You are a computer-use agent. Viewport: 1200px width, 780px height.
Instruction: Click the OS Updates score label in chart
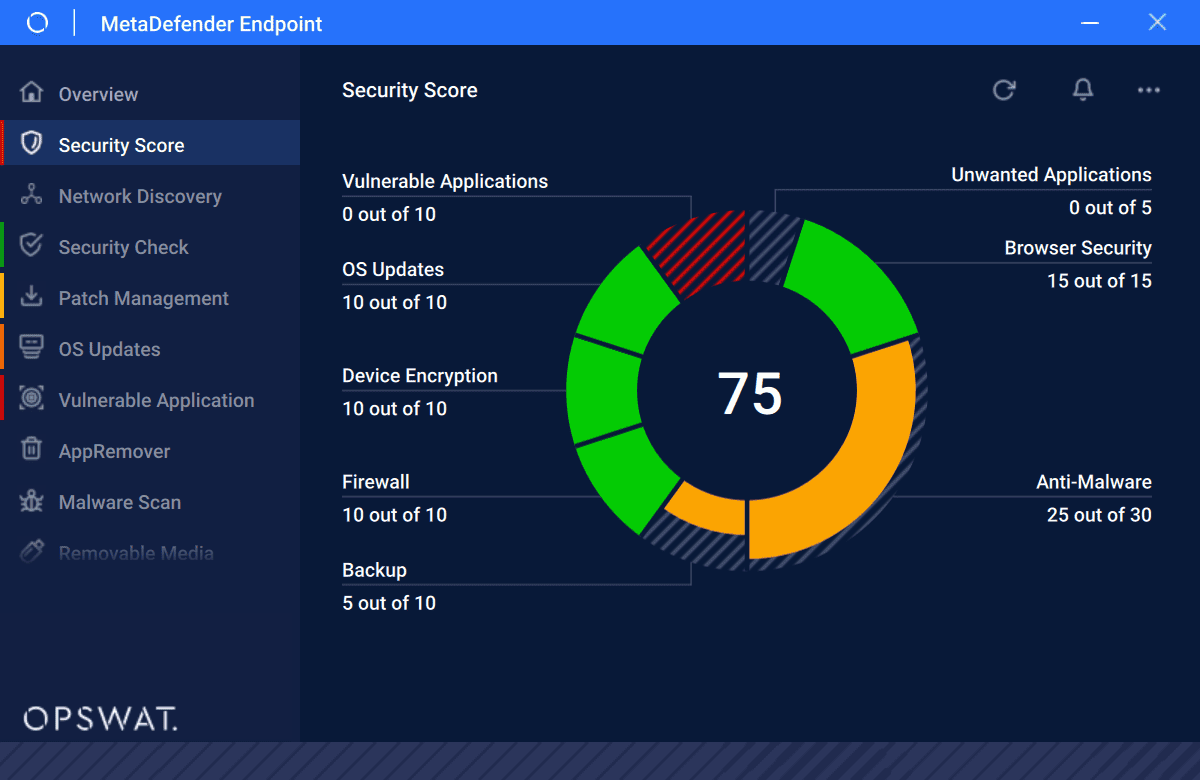tap(393, 269)
